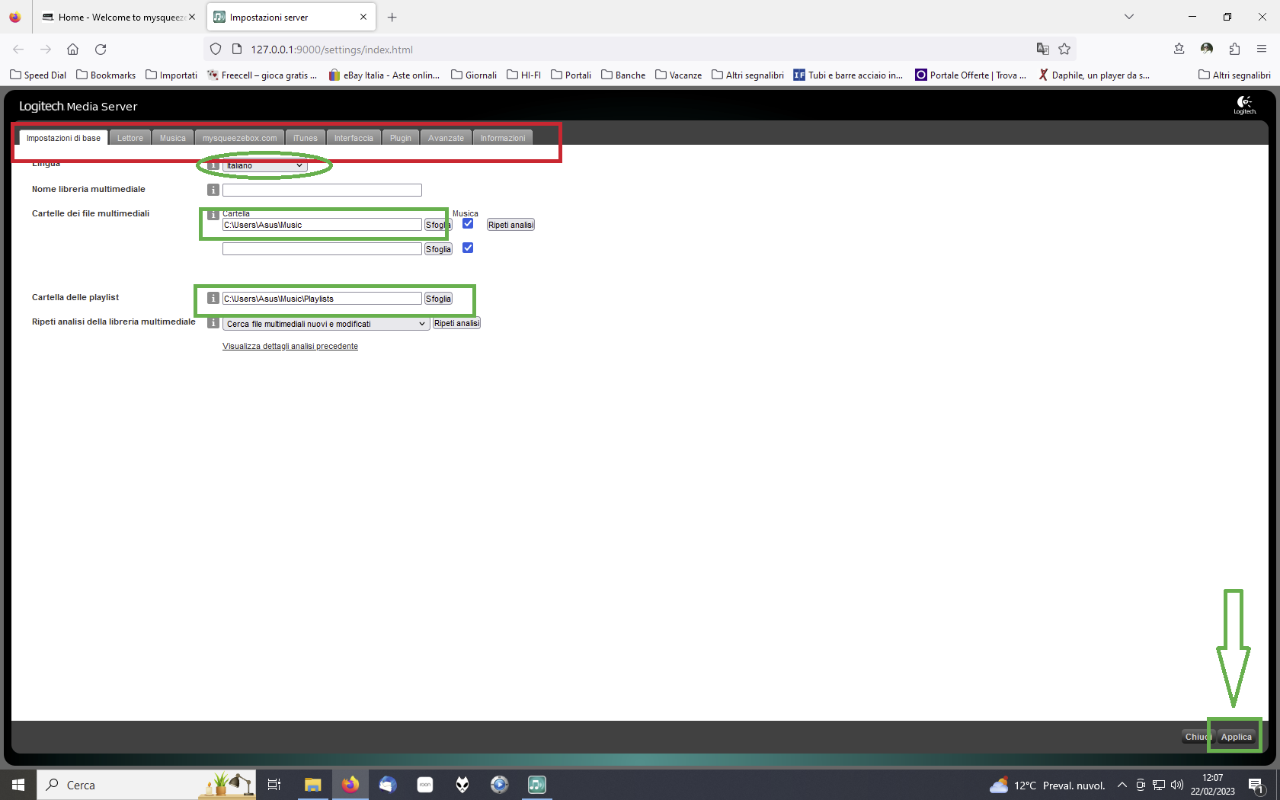Open the Avanzate settings tab
The width and height of the screenshot is (1280, 800).
coord(446,138)
